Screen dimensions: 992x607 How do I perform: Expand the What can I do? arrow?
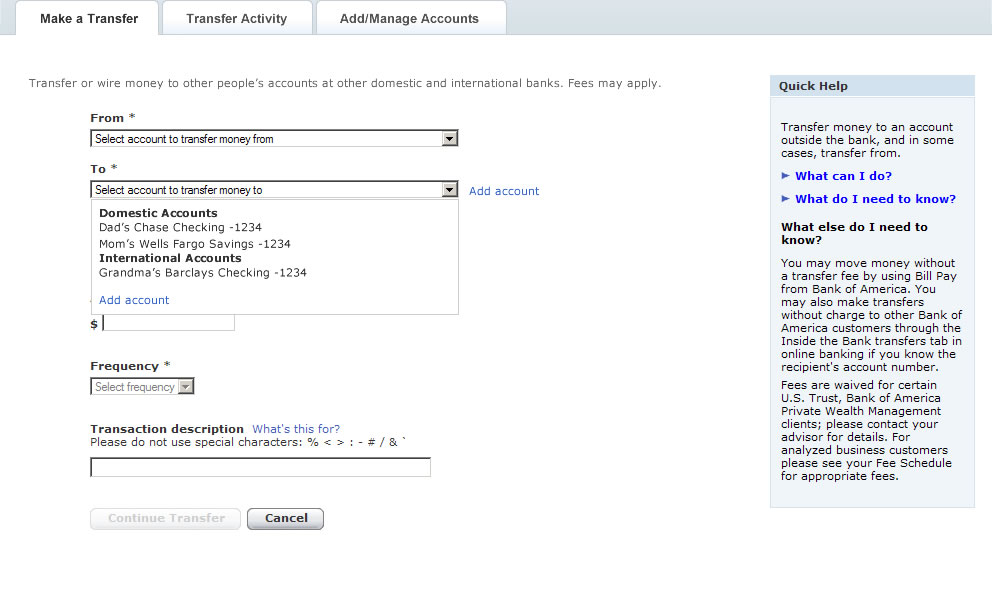[785, 175]
